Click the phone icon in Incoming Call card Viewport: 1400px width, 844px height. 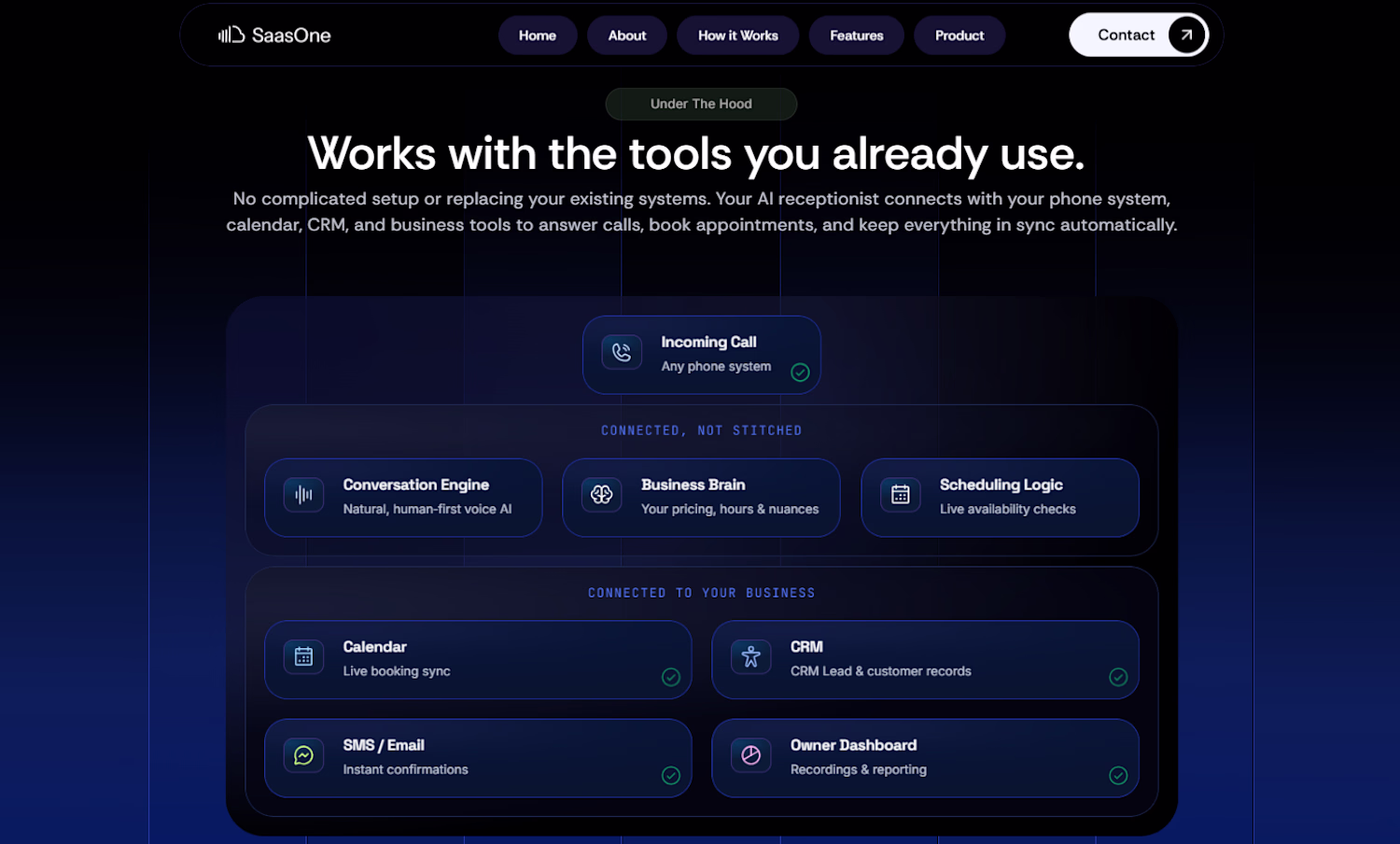[x=622, y=352]
